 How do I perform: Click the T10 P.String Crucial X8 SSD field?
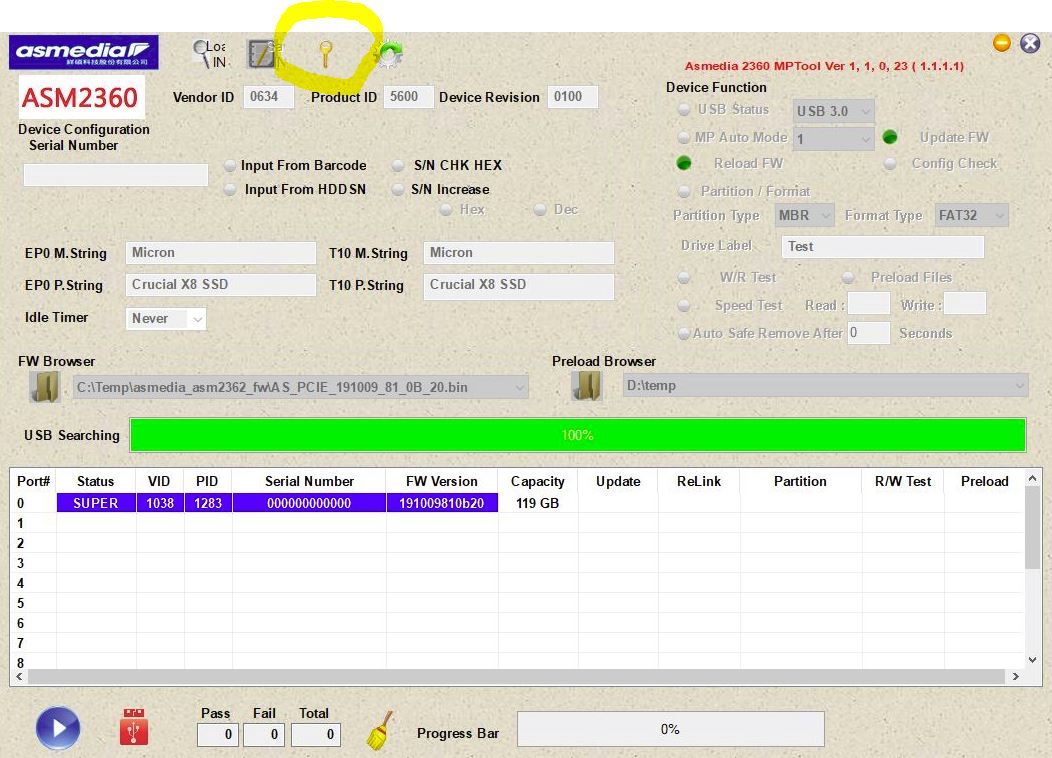pyautogui.click(x=519, y=286)
